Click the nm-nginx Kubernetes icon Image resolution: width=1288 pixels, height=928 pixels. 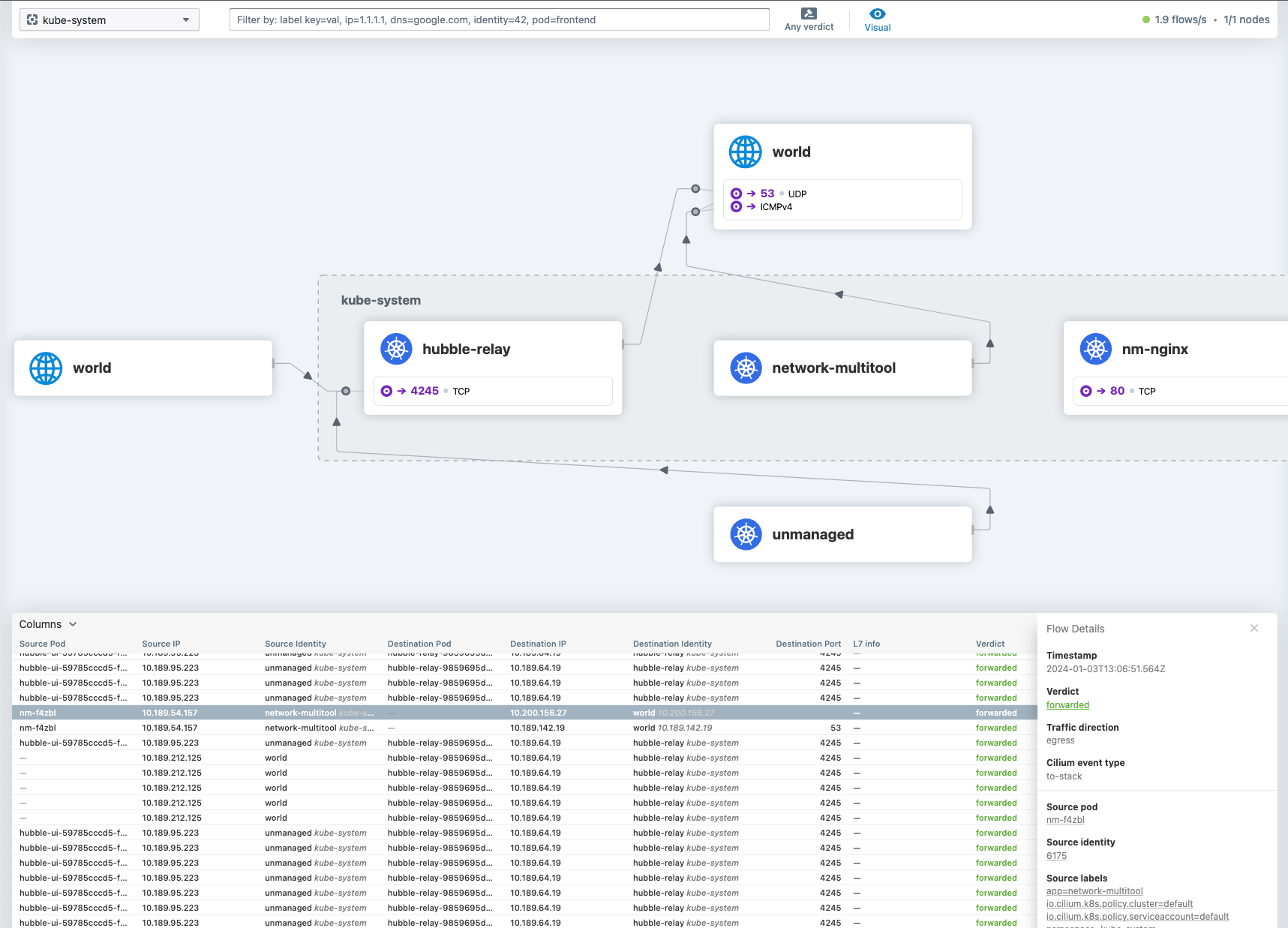(x=1095, y=349)
